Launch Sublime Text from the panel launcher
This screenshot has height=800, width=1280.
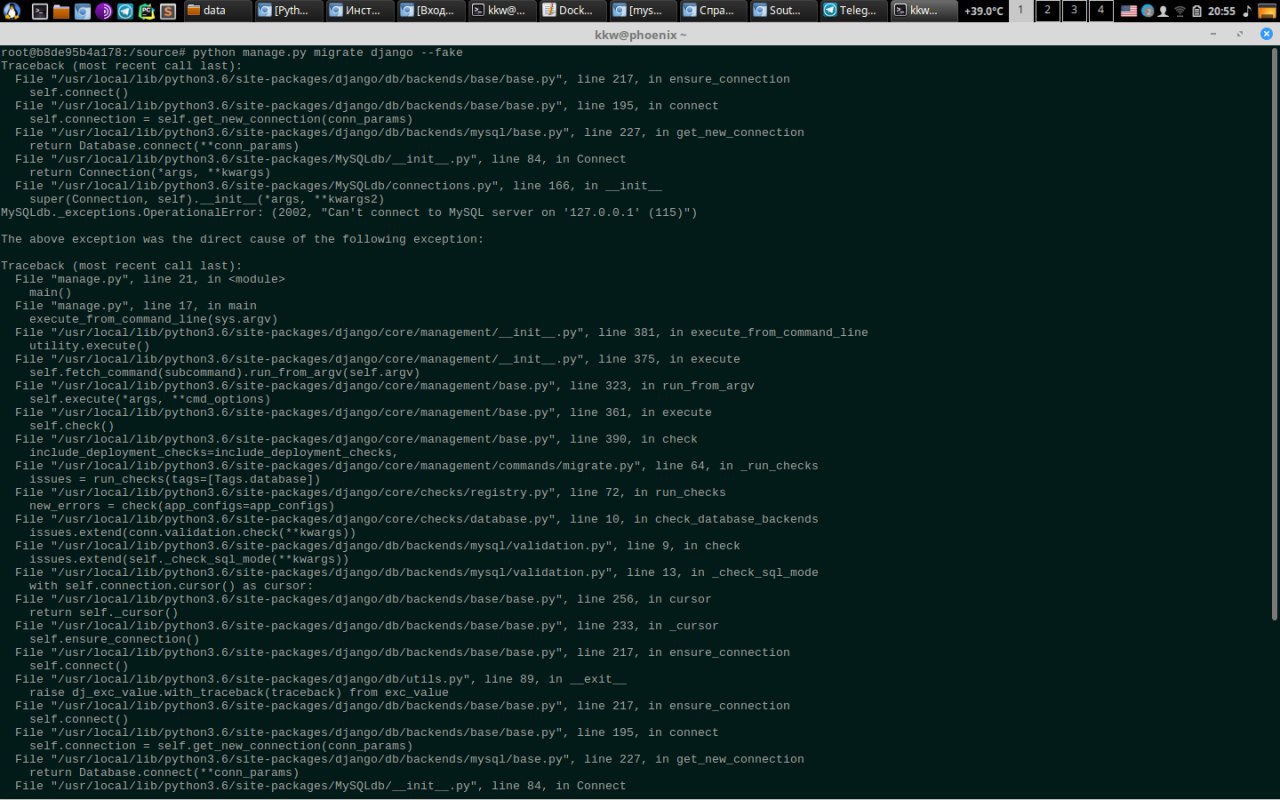168,11
